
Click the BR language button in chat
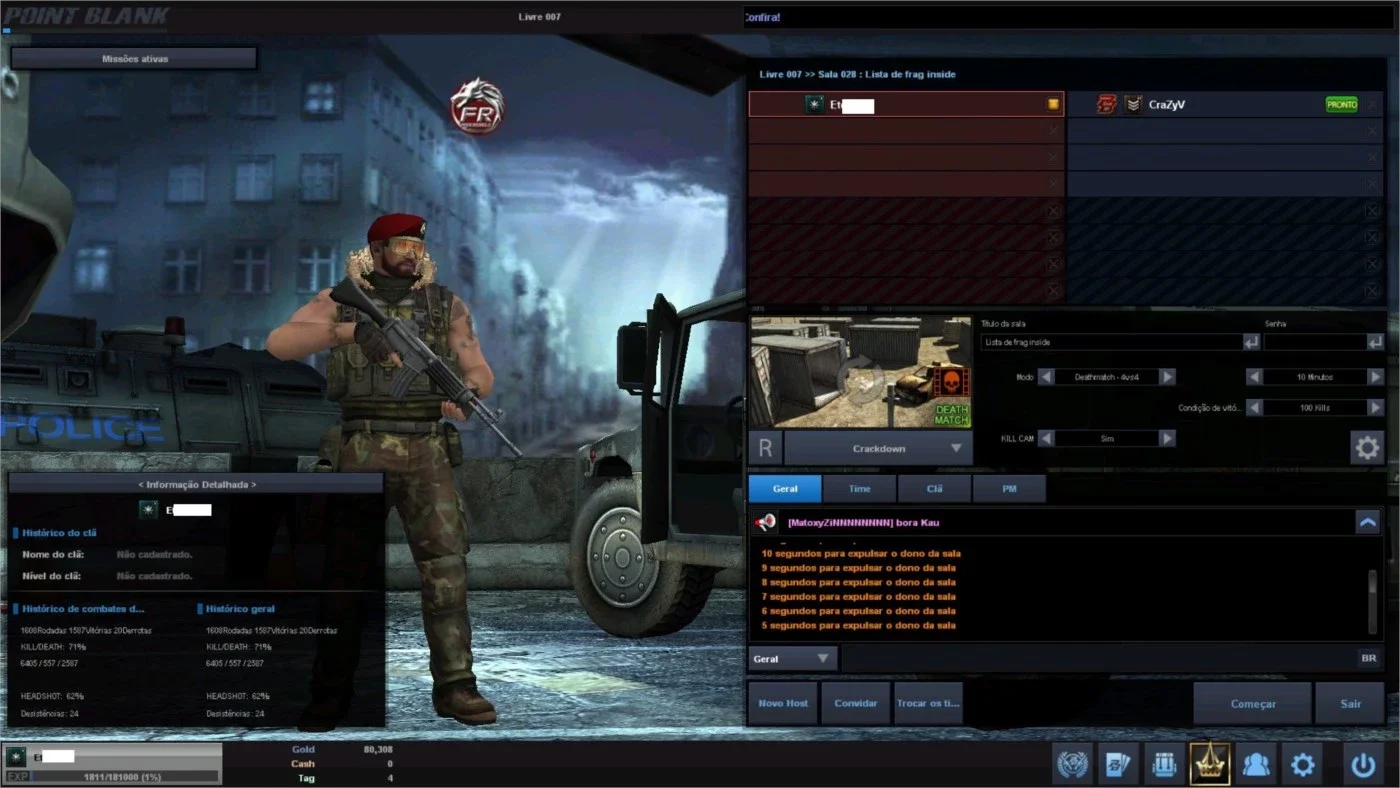click(1368, 658)
